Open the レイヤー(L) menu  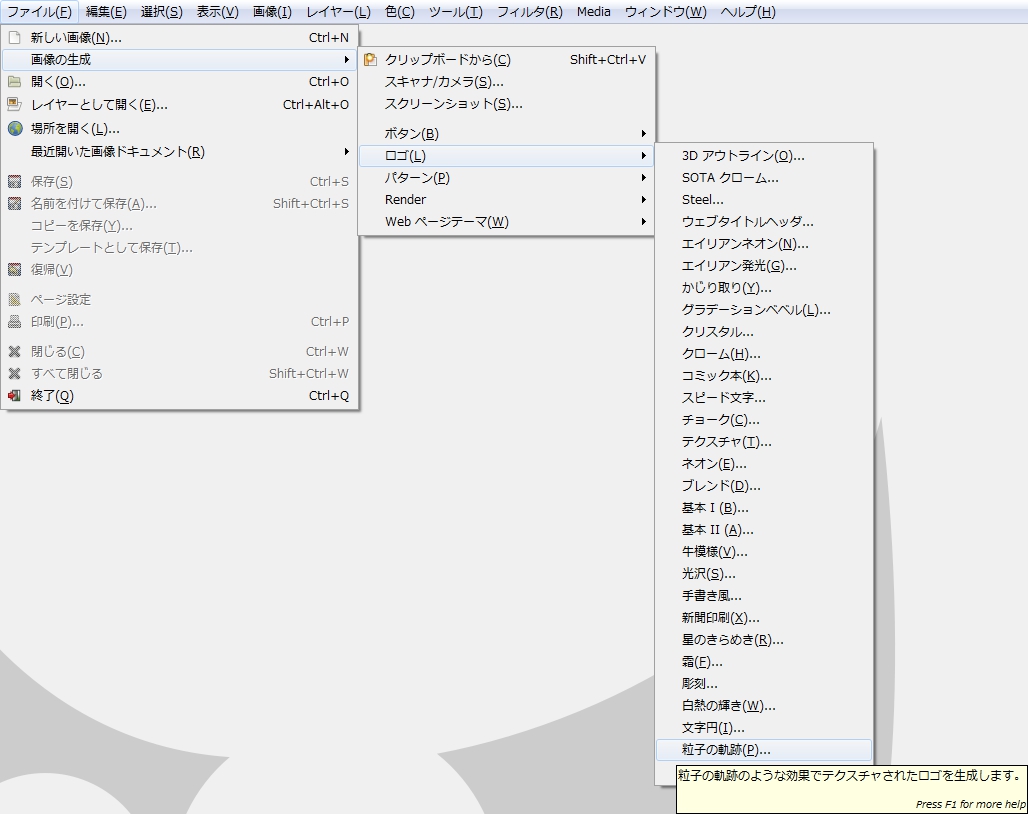338,12
